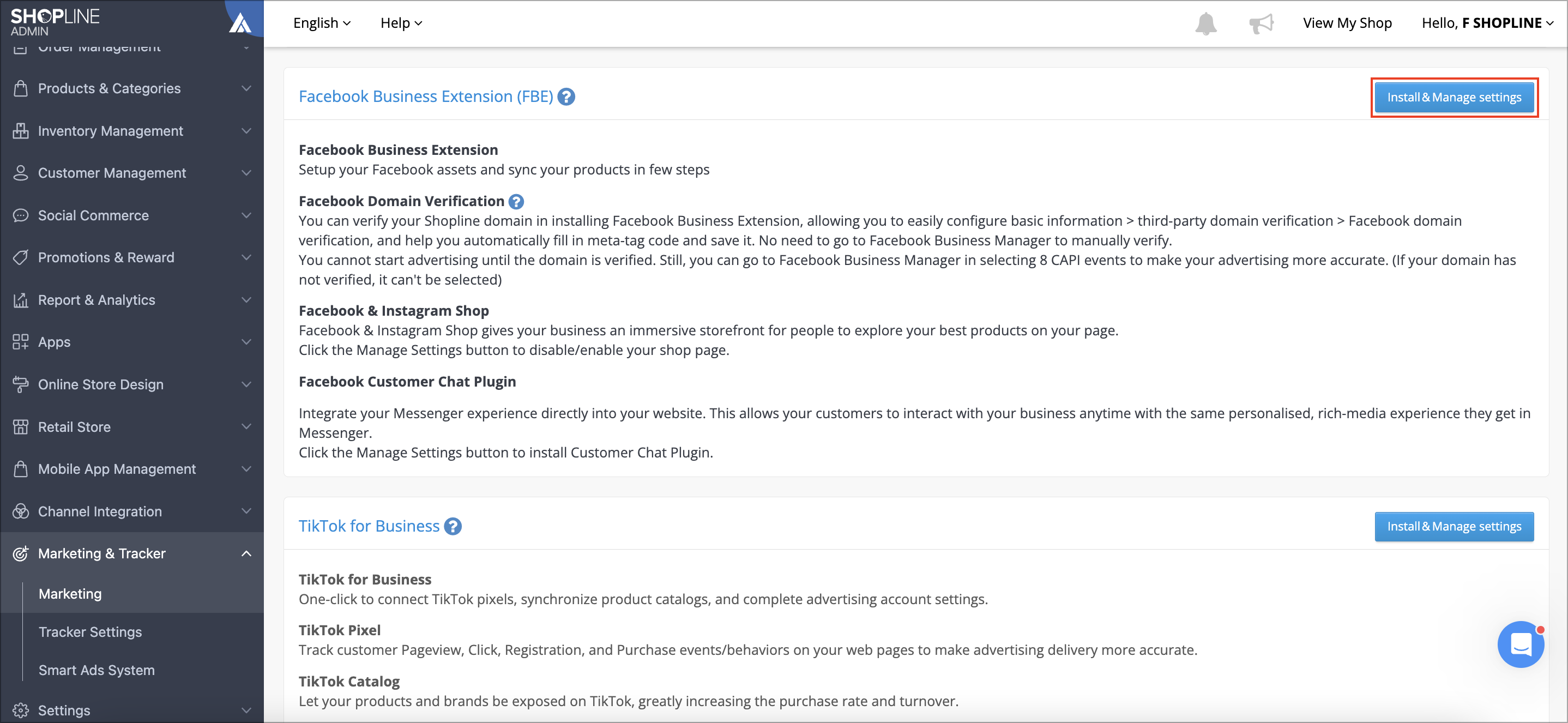Click the Facebook Customer Chat Plugin heading
This screenshot has width=1568, height=723.
407,382
